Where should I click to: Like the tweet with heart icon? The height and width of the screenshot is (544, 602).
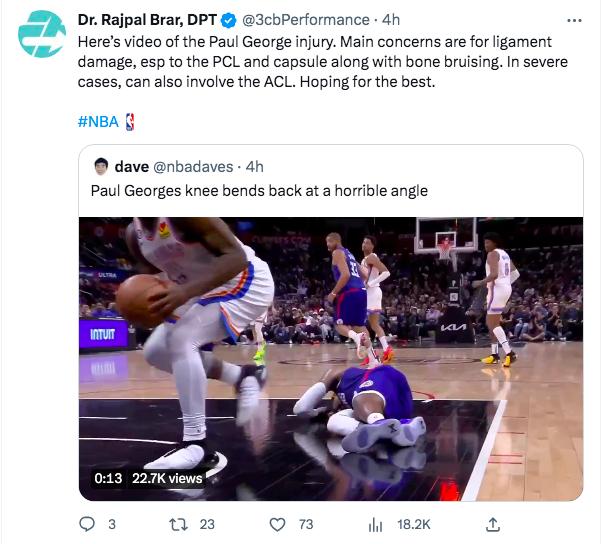pos(277,524)
